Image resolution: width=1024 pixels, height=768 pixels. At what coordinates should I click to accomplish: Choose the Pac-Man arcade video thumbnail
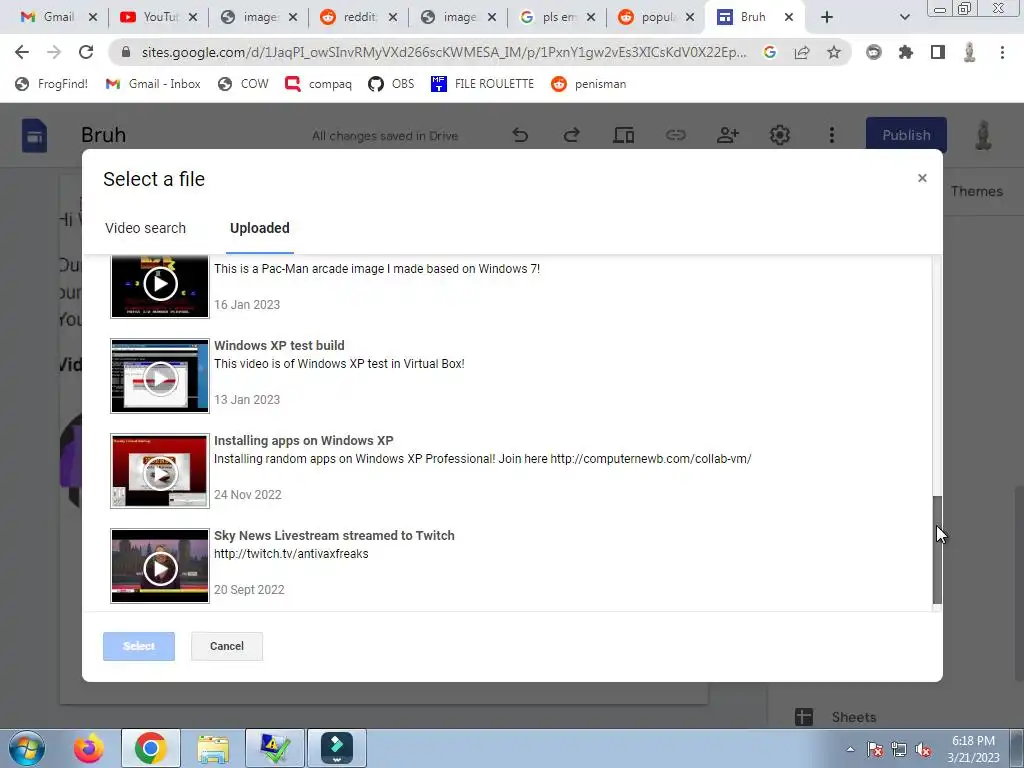[160, 286]
